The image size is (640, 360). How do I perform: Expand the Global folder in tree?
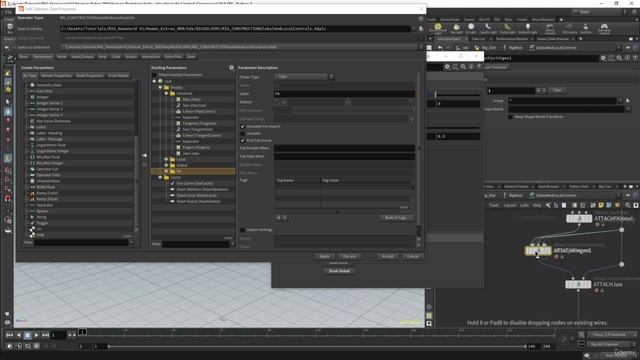[x=166, y=165]
